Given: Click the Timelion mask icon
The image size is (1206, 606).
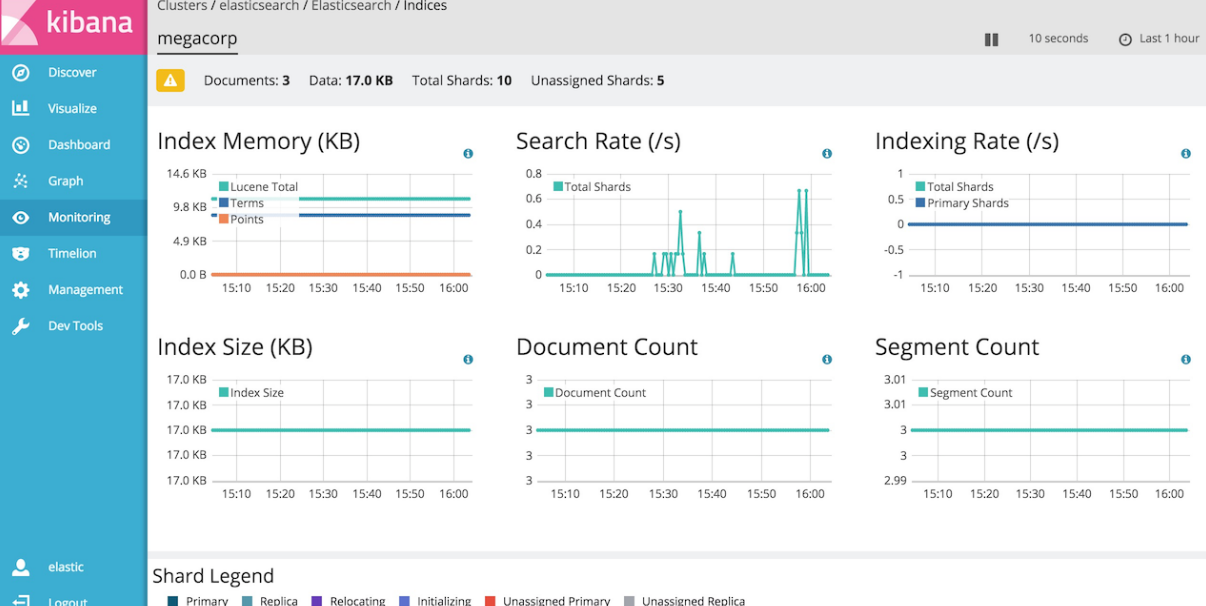Looking at the screenshot, I should (20, 254).
